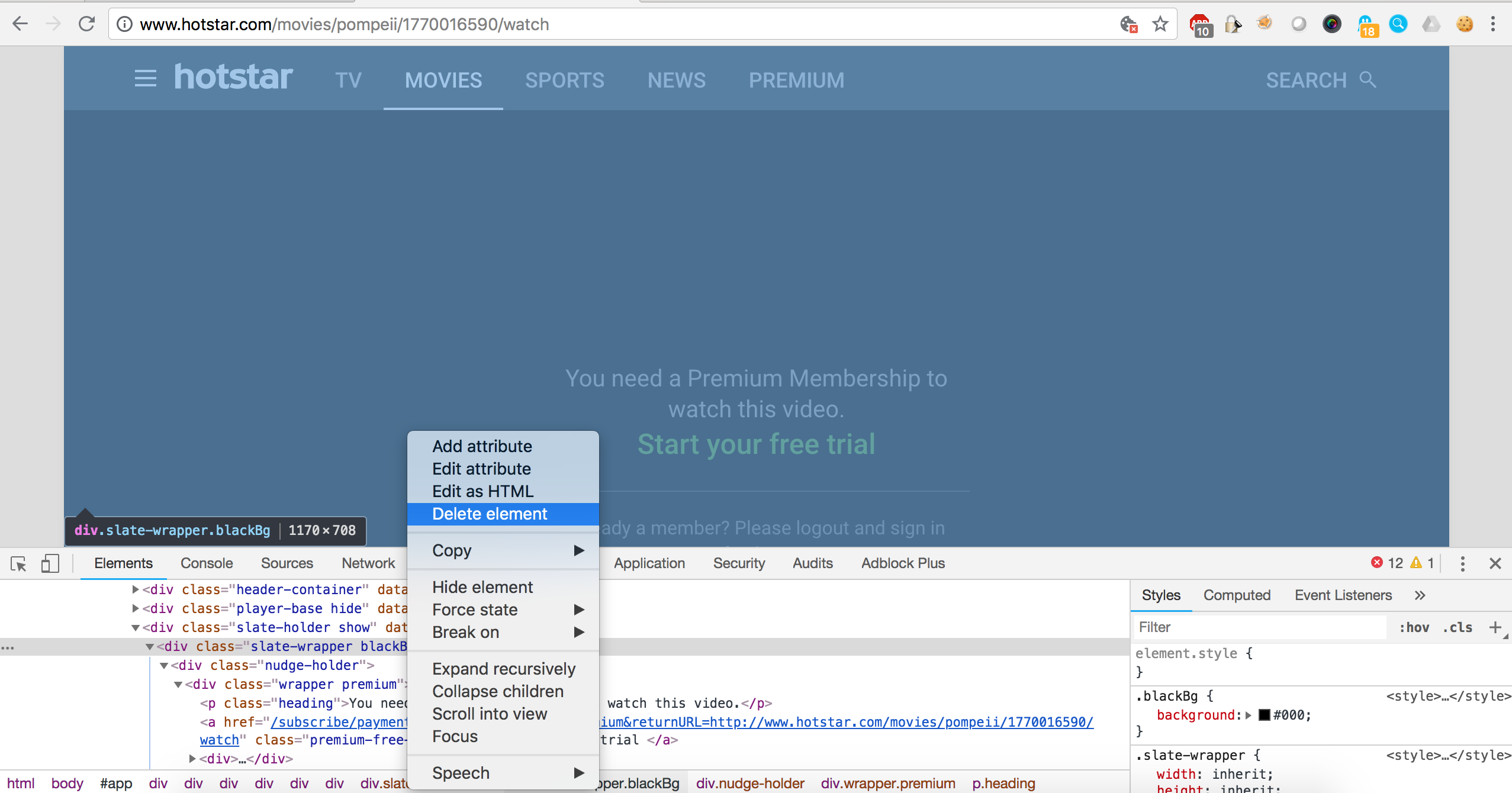1512x793 pixels.
Task: Open the Network tab
Action: 368,563
